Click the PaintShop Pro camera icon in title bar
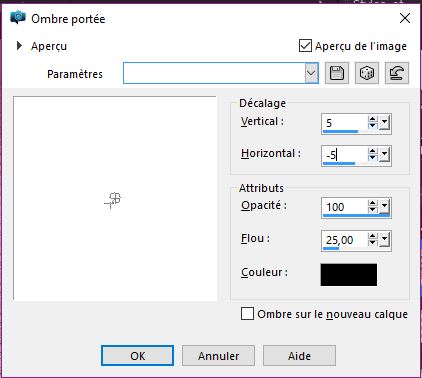The image size is (422, 378). click(x=18, y=17)
